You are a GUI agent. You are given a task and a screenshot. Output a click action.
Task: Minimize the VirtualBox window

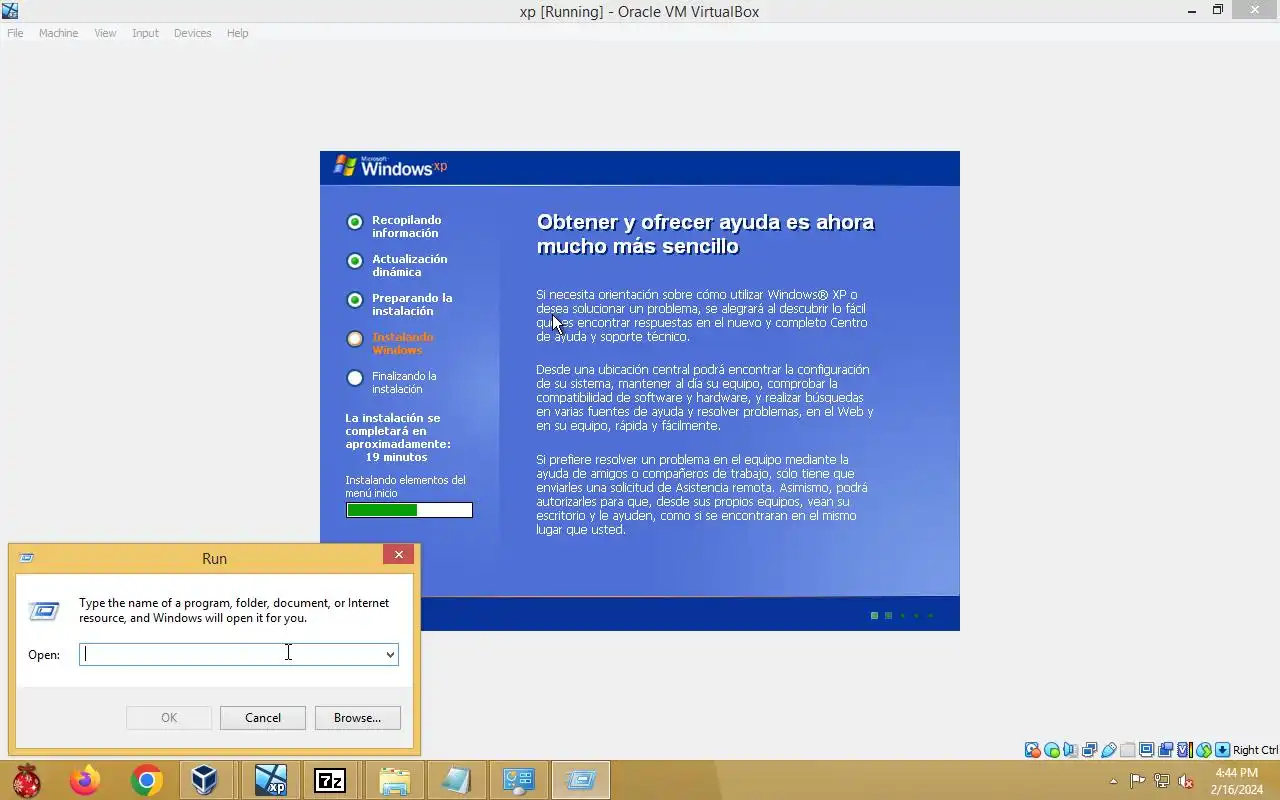[1192, 11]
